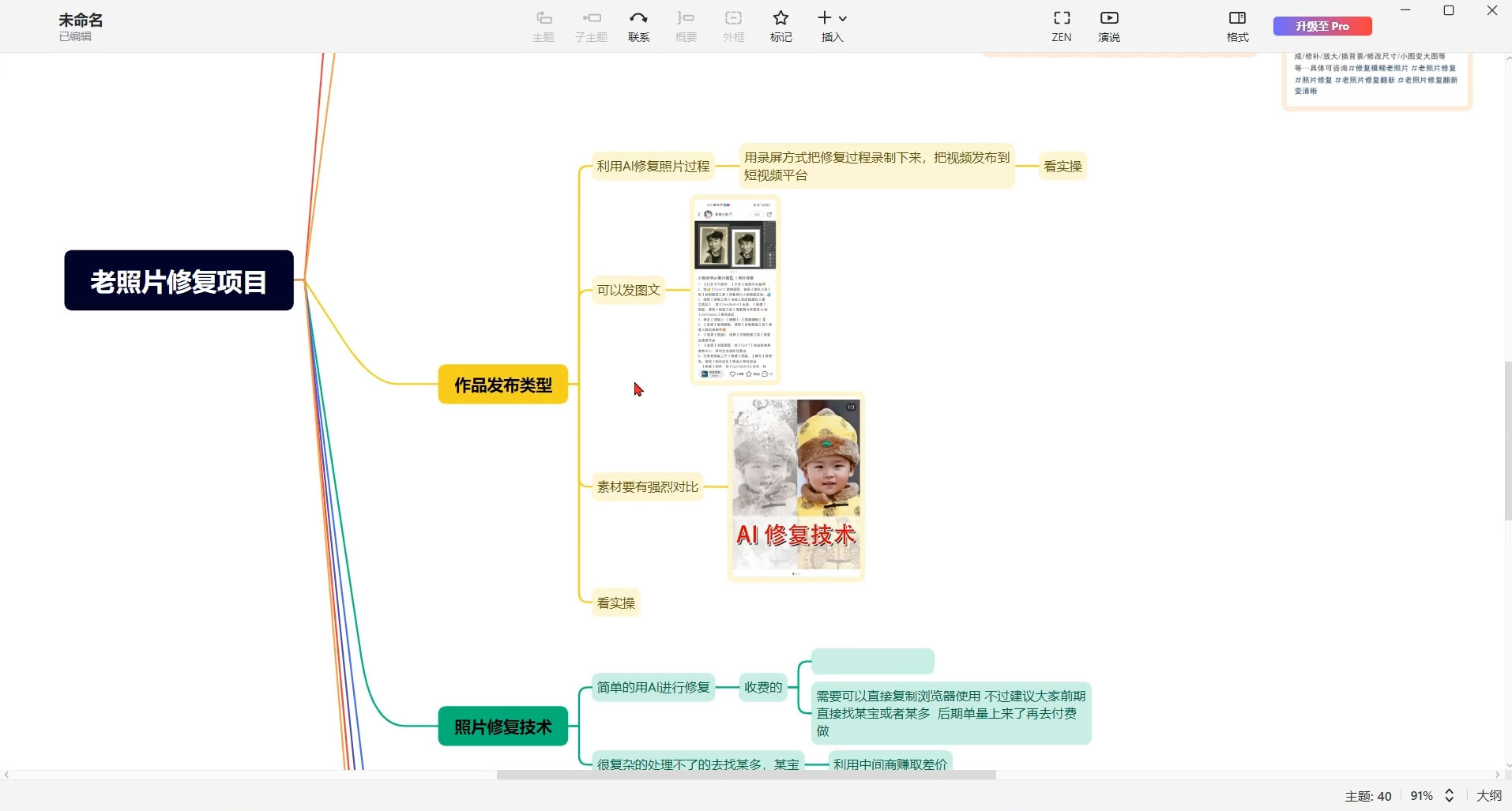
Task: Open the 格式 (Format) panel
Action: 1236,25
